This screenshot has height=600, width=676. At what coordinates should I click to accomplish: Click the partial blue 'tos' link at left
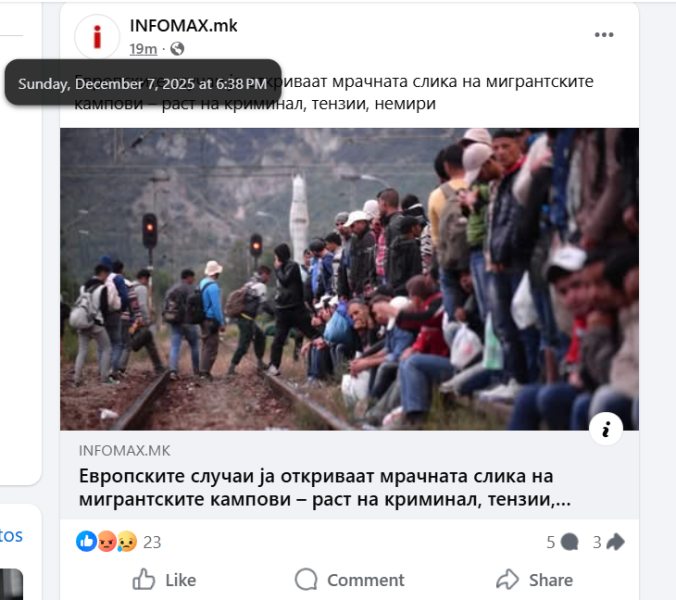(11, 535)
